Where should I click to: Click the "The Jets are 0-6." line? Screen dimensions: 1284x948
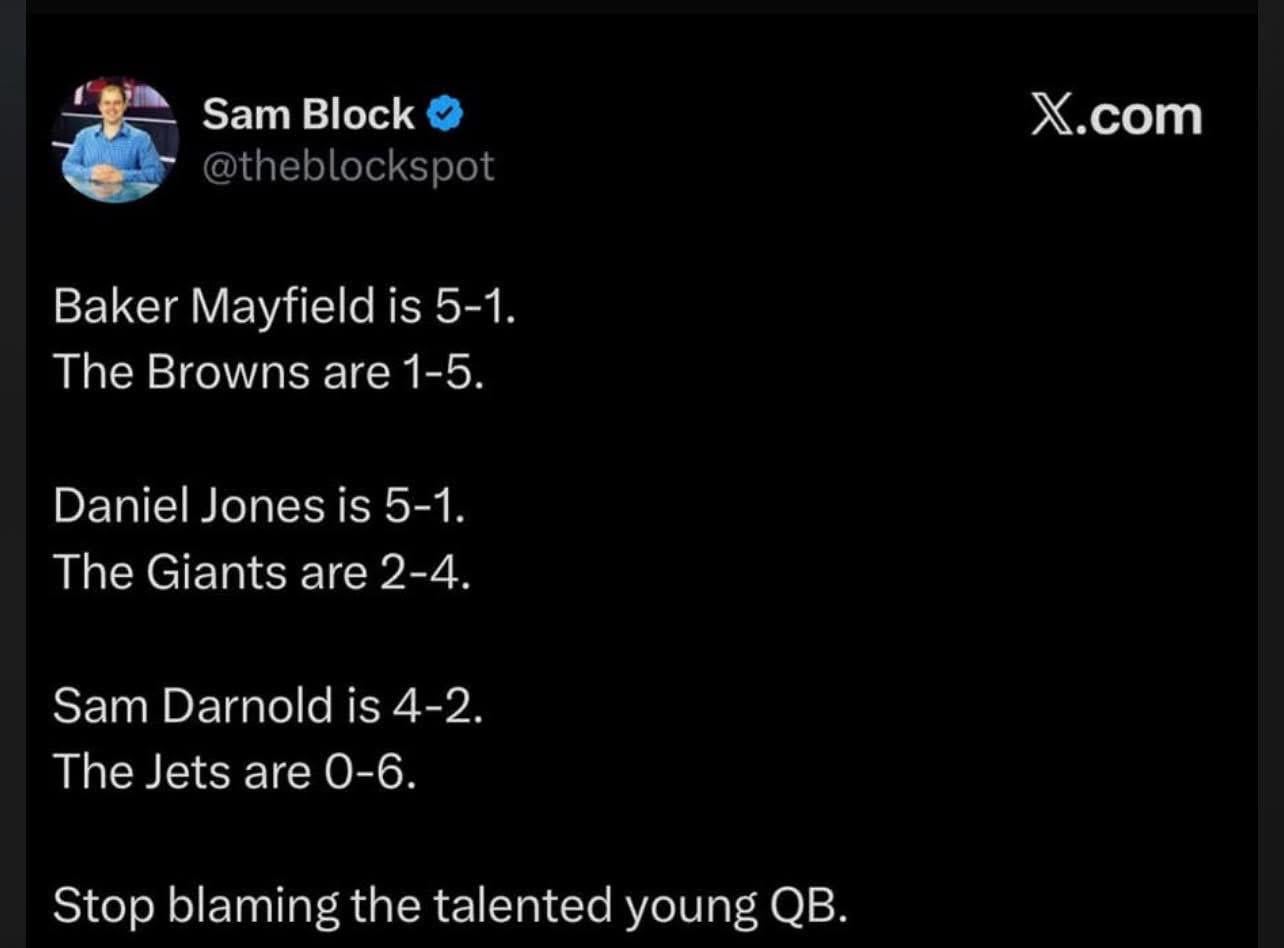pos(234,771)
